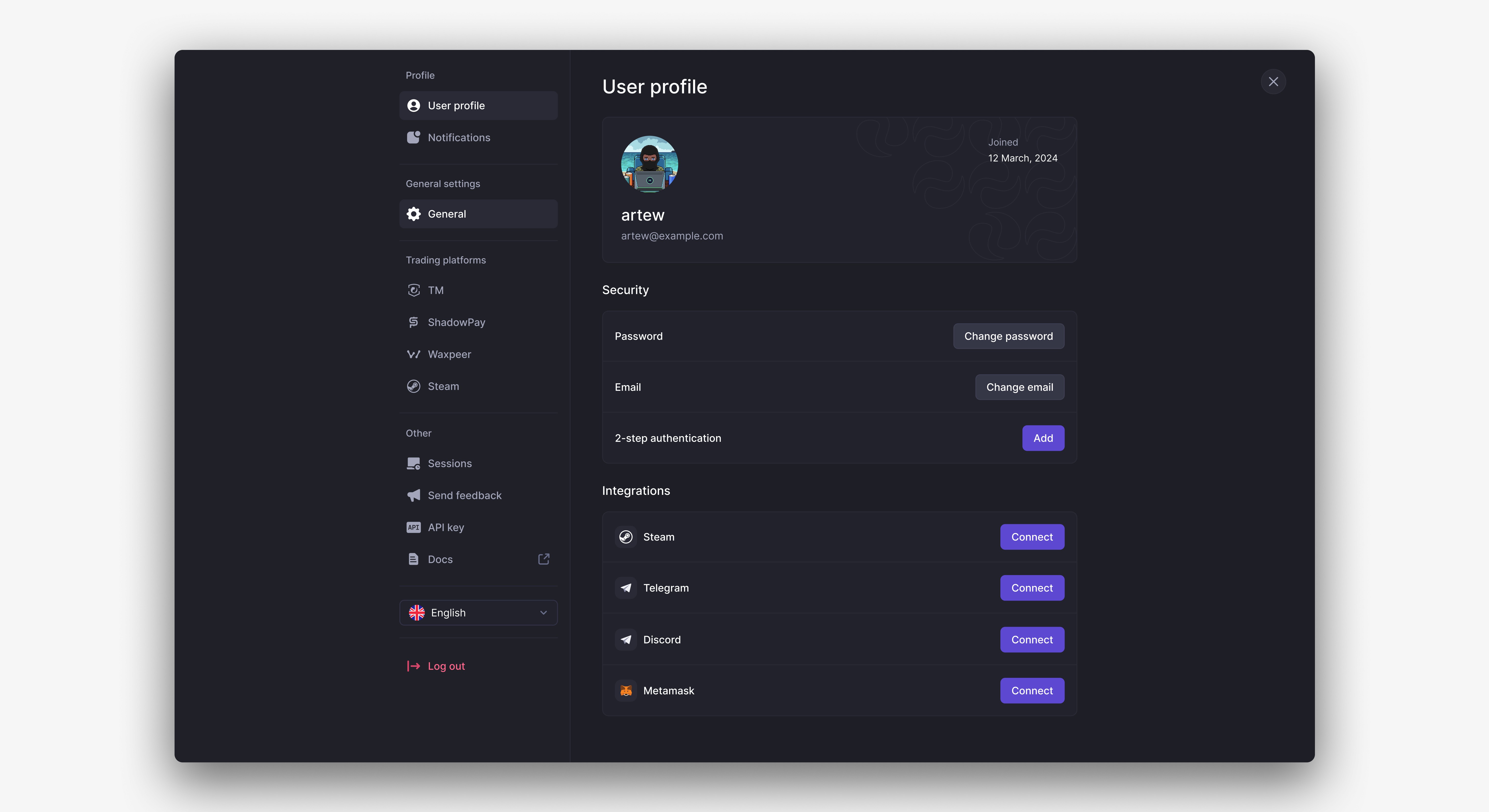Screen dimensions: 1489x812
Task: Open the external link icon beside Docs
Action: click(543, 559)
